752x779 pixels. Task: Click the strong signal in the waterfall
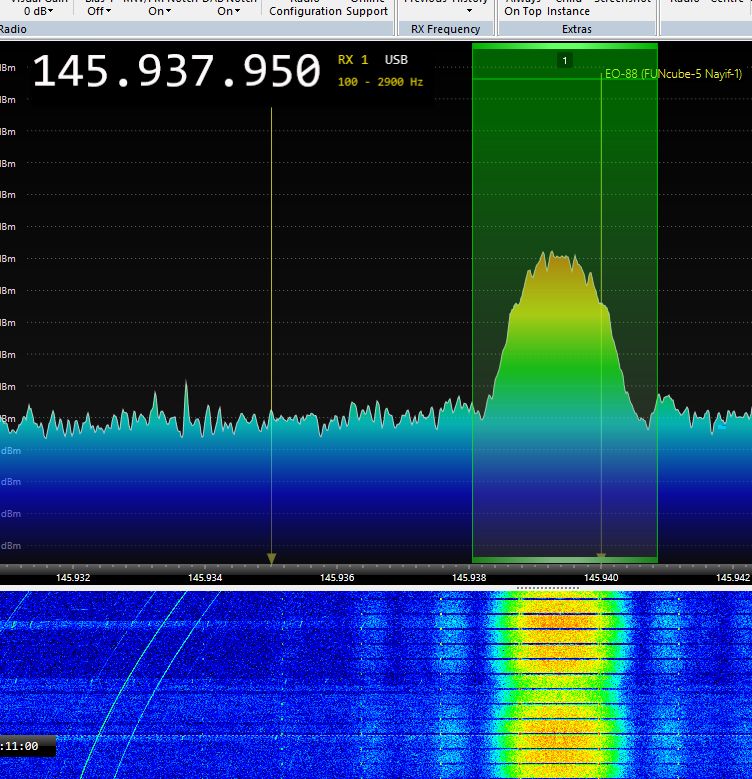559,686
